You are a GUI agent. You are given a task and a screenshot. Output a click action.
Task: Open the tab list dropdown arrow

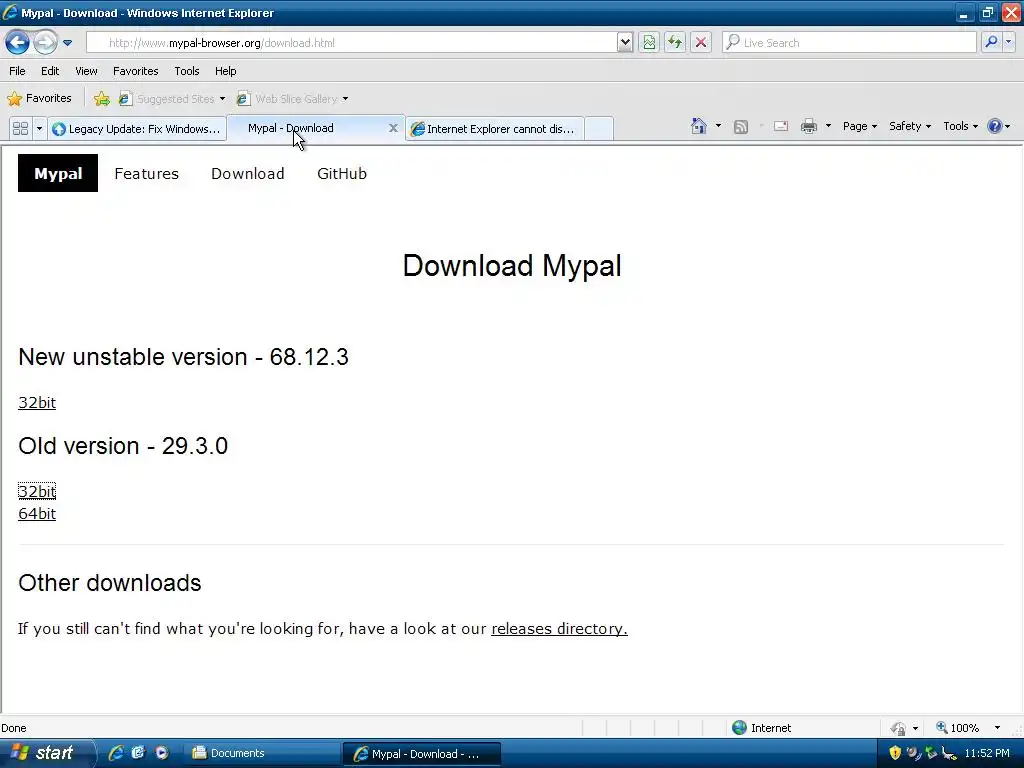pyautogui.click(x=39, y=129)
